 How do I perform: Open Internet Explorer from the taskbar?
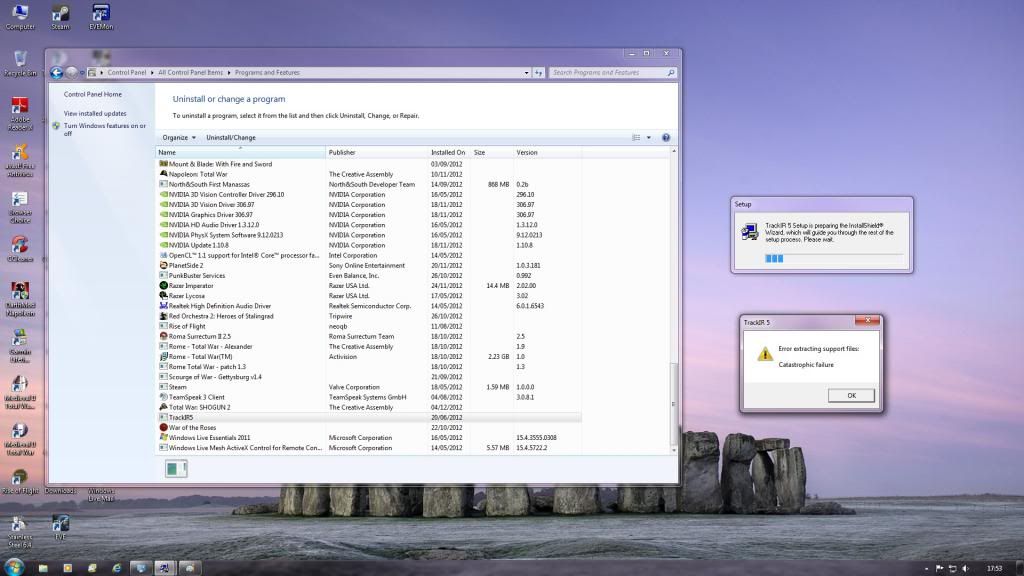pyautogui.click(x=116, y=567)
